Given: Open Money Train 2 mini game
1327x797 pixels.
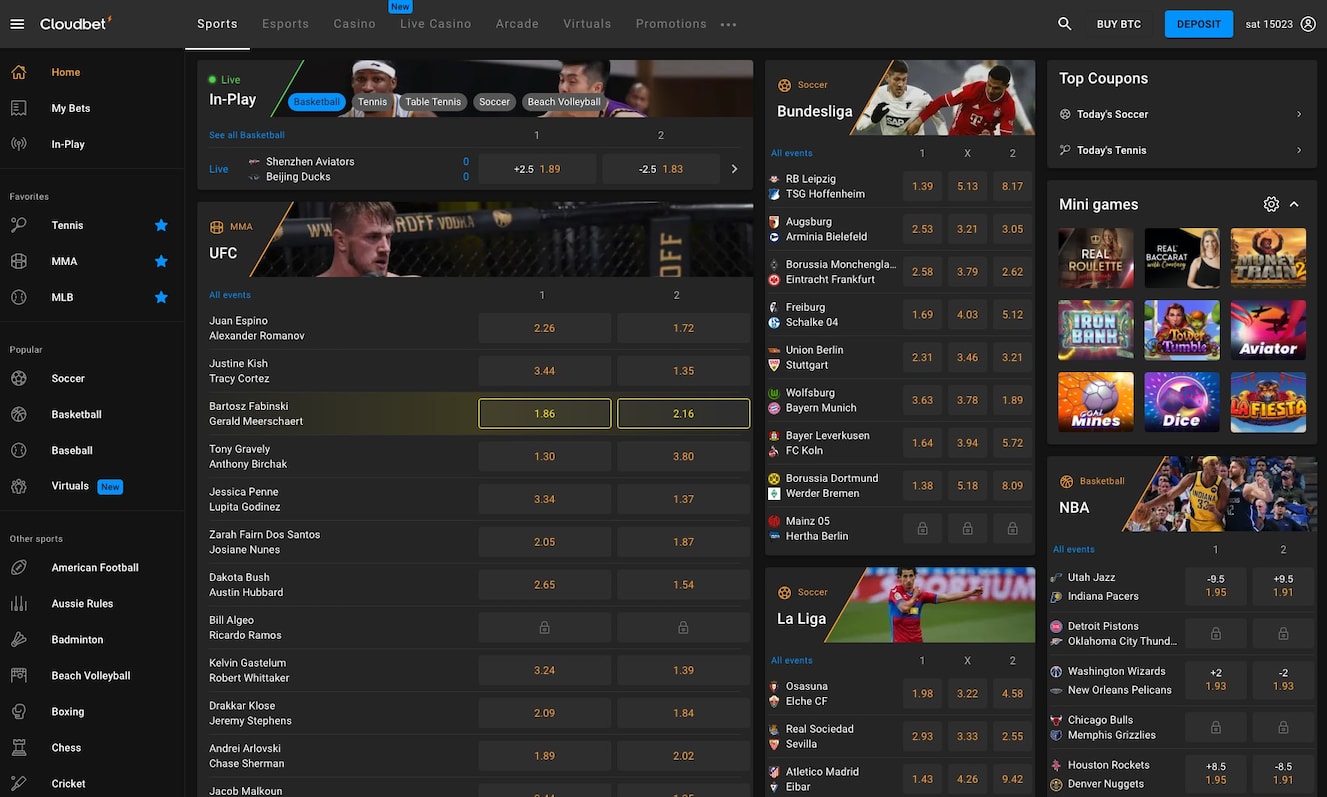Looking at the screenshot, I should pyautogui.click(x=1268, y=258).
